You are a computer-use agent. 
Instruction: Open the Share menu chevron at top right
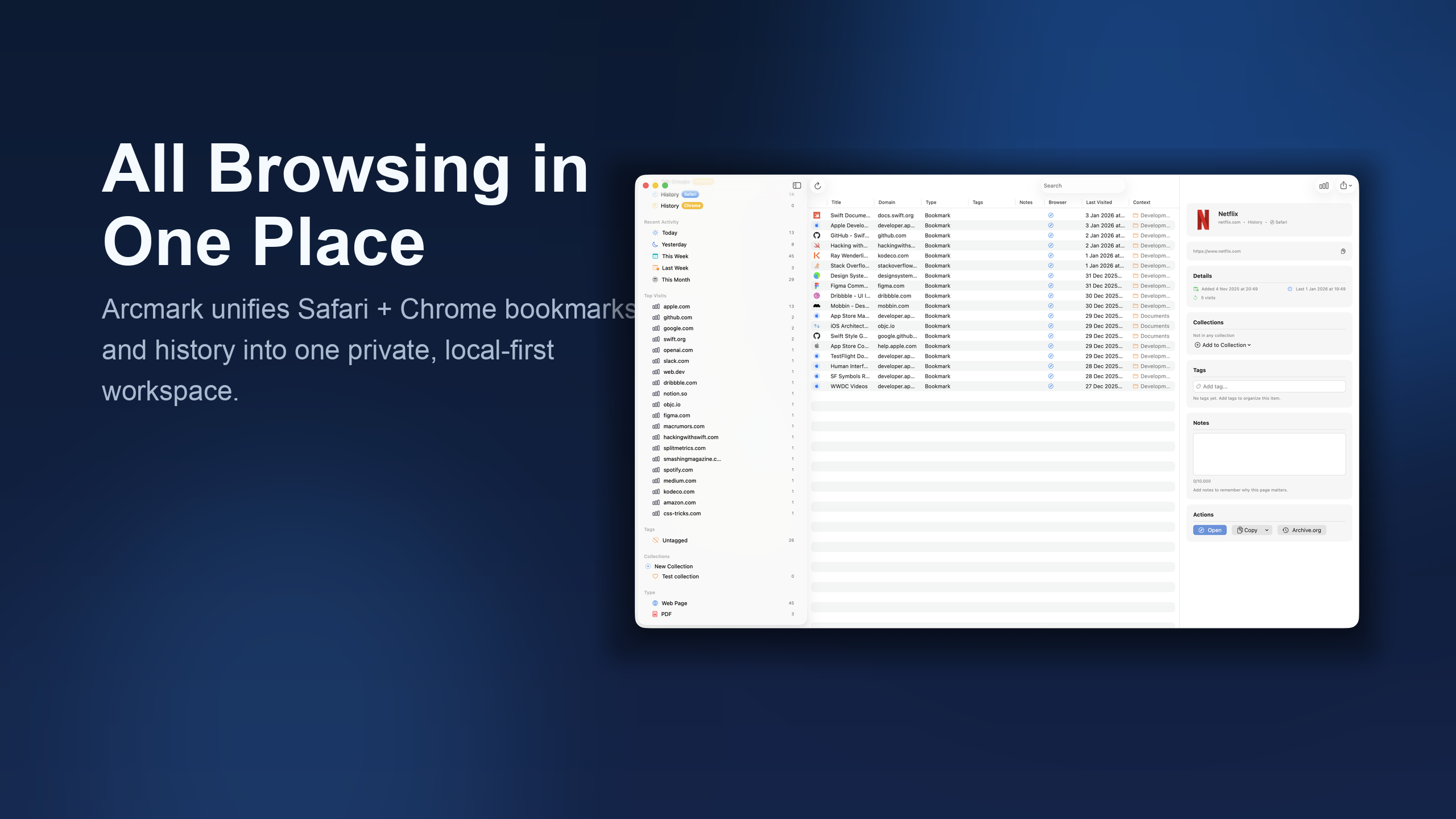click(x=1351, y=185)
